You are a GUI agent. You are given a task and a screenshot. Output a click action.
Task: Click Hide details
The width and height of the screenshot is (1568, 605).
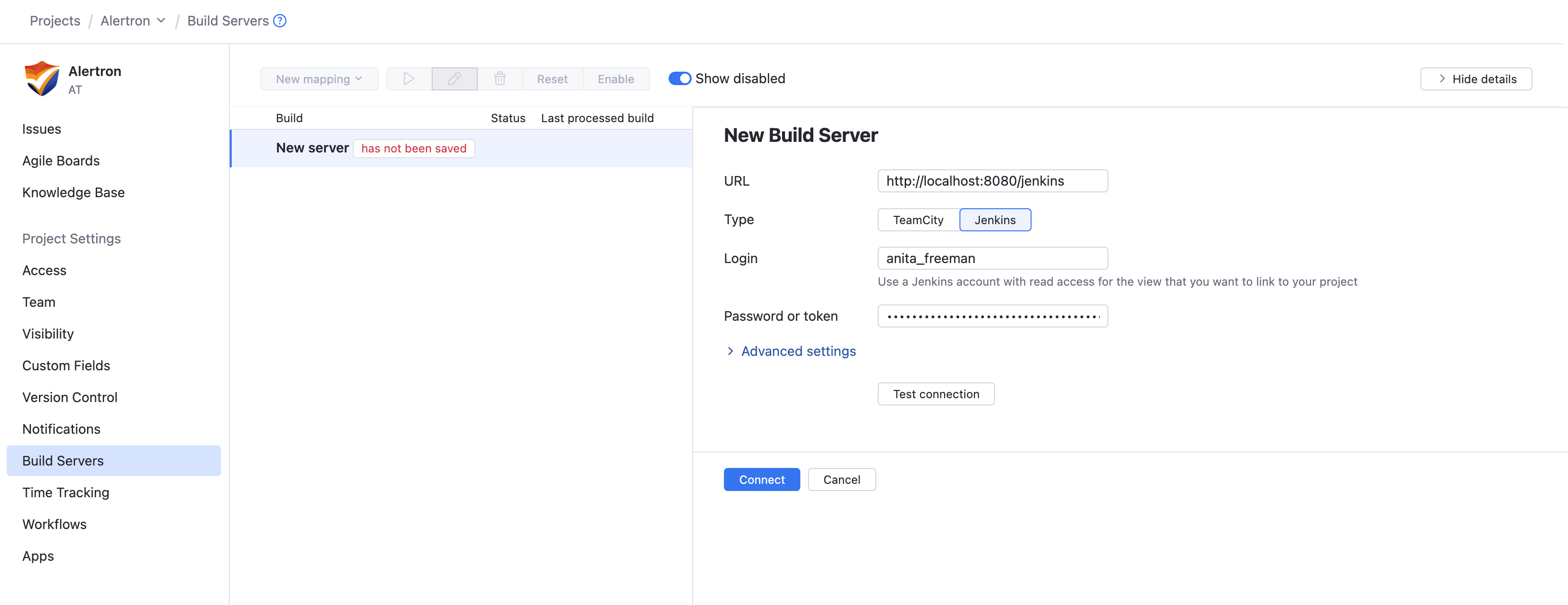coord(1476,78)
